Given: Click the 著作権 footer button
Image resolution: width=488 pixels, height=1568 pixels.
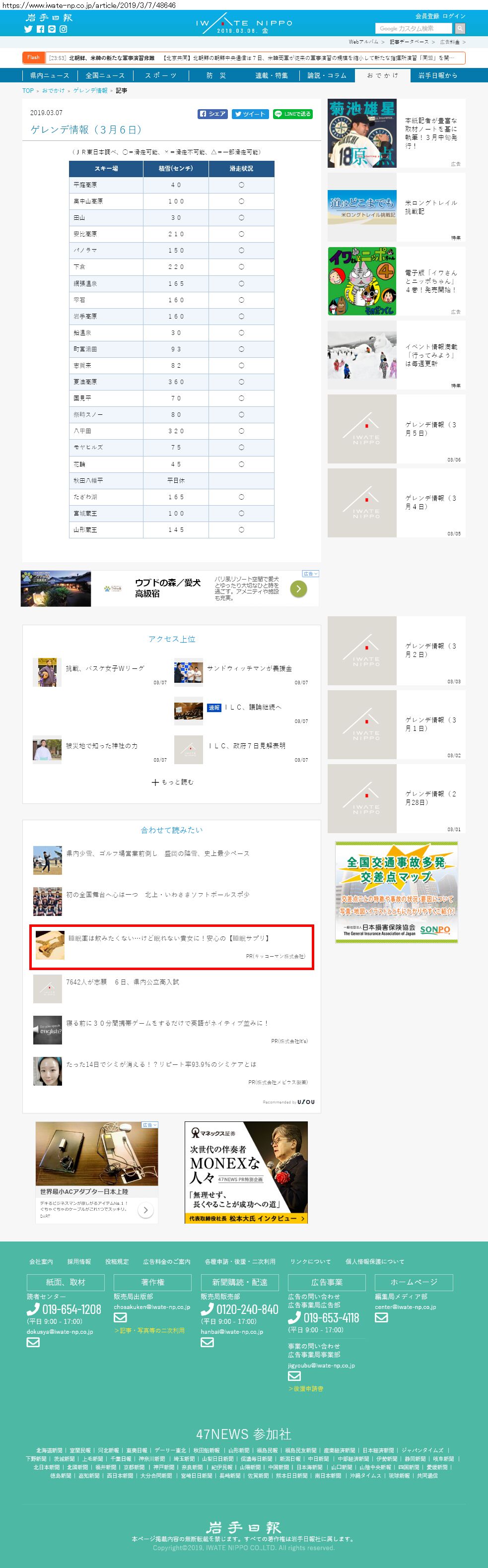Looking at the screenshot, I should (153, 1282).
